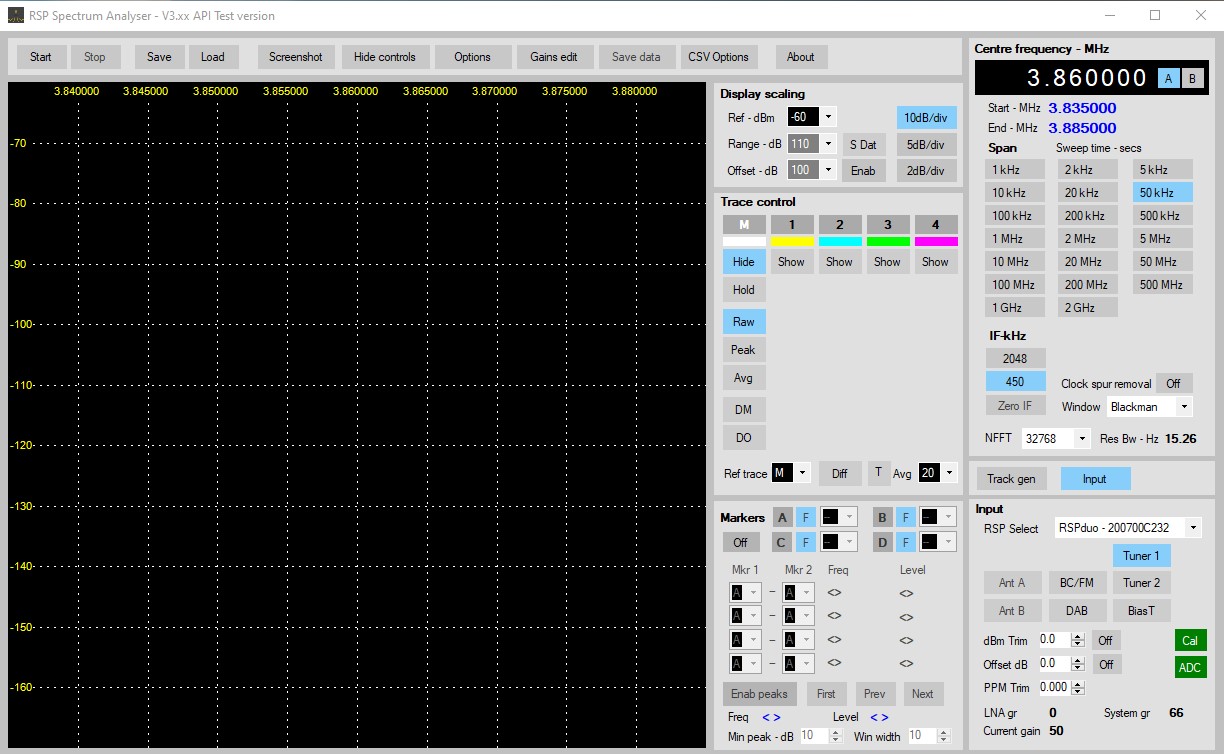Open CSV Options
The image size is (1224, 754).
tap(719, 57)
